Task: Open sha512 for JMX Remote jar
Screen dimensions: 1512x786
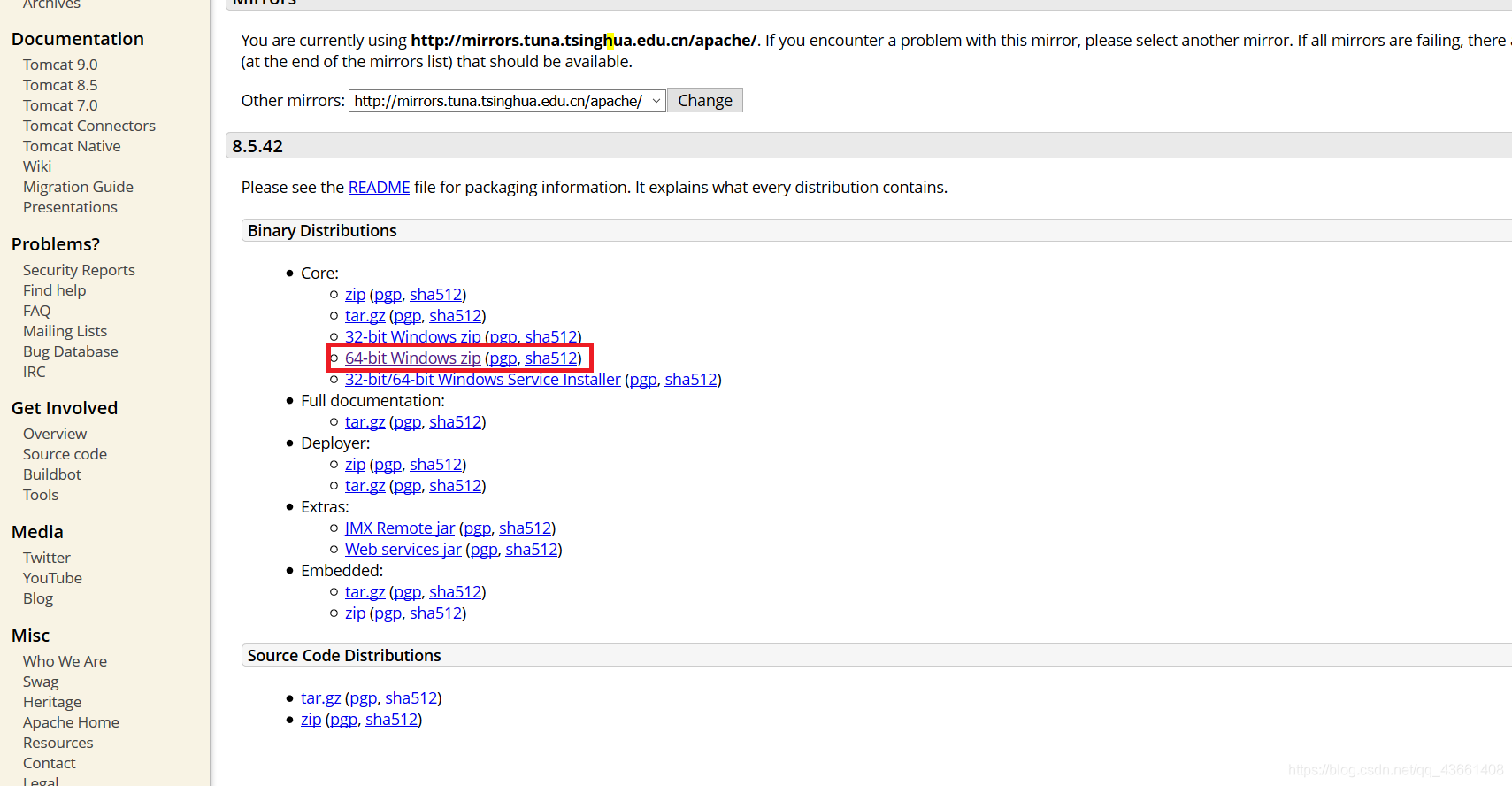Action: (526, 528)
